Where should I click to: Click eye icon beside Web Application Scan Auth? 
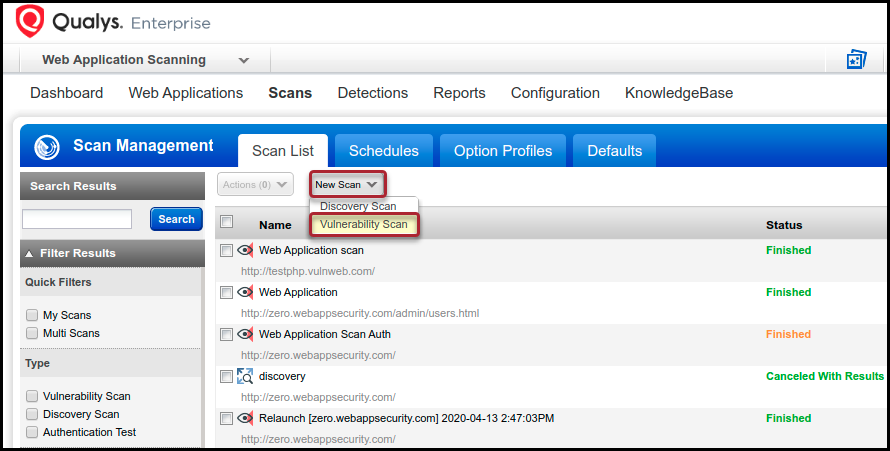click(x=245, y=334)
